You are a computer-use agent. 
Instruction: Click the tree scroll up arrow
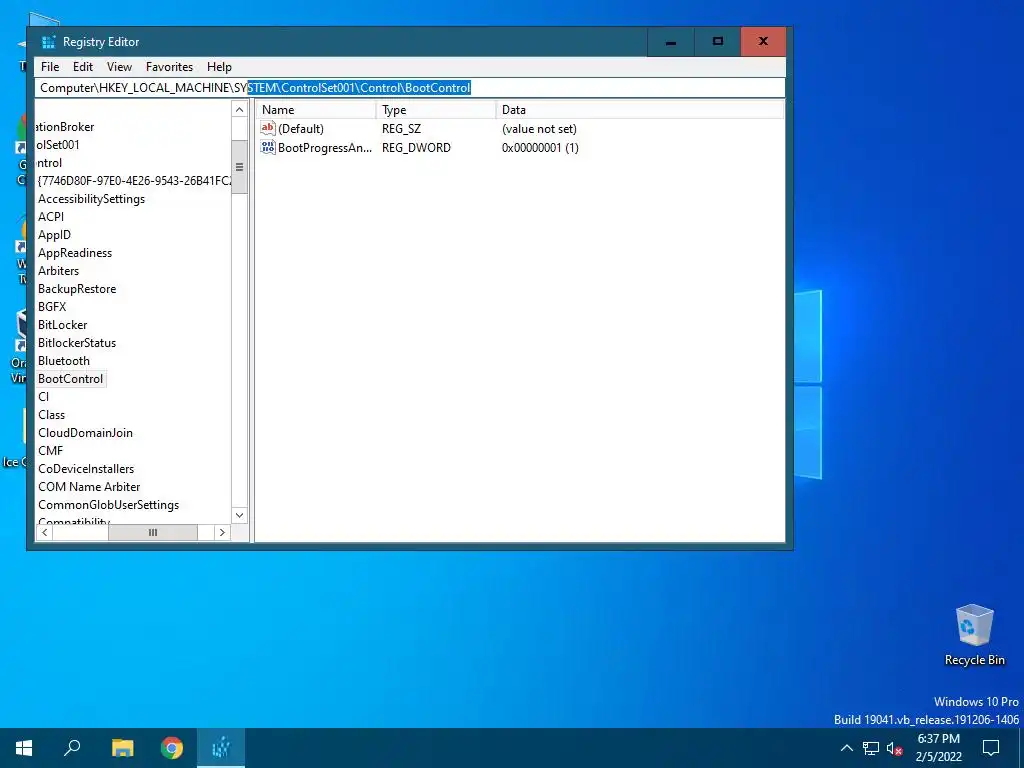(240, 110)
